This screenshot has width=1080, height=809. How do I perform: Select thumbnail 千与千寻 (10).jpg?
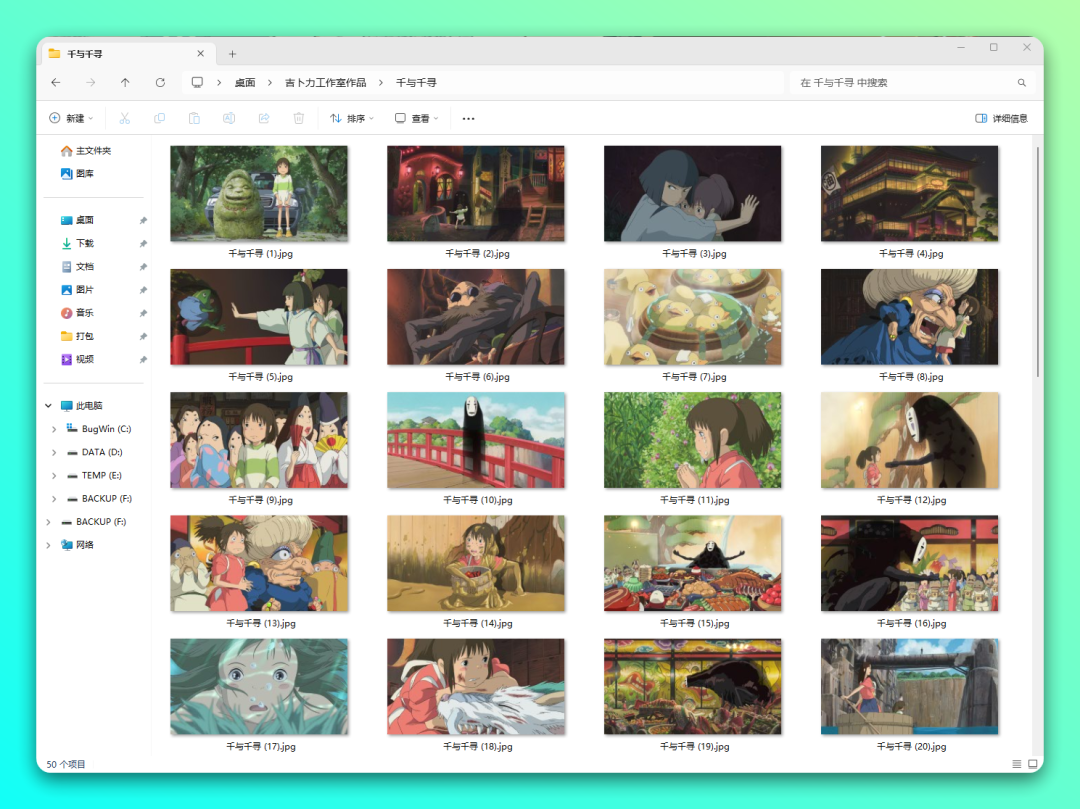[x=476, y=440]
